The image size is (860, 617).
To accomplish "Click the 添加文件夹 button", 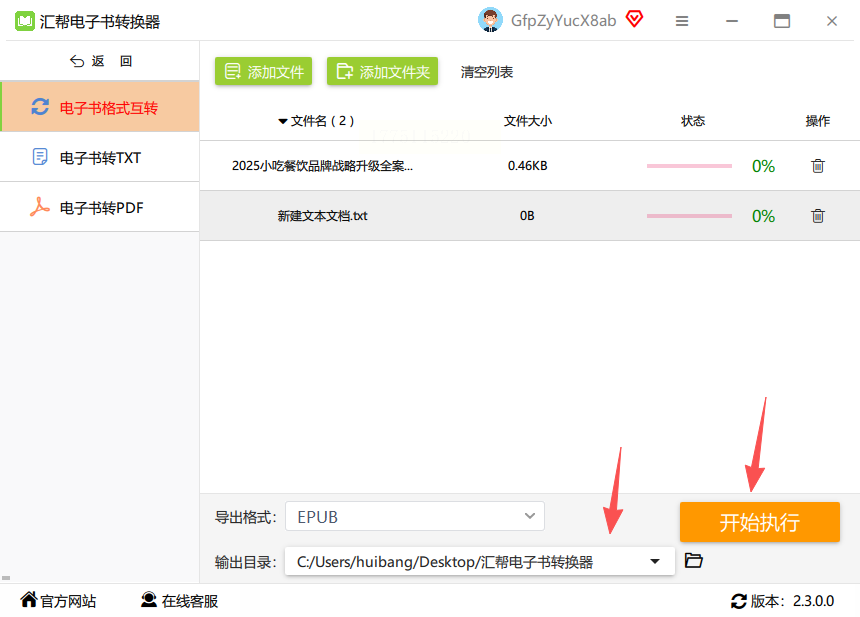I will pyautogui.click(x=382, y=71).
